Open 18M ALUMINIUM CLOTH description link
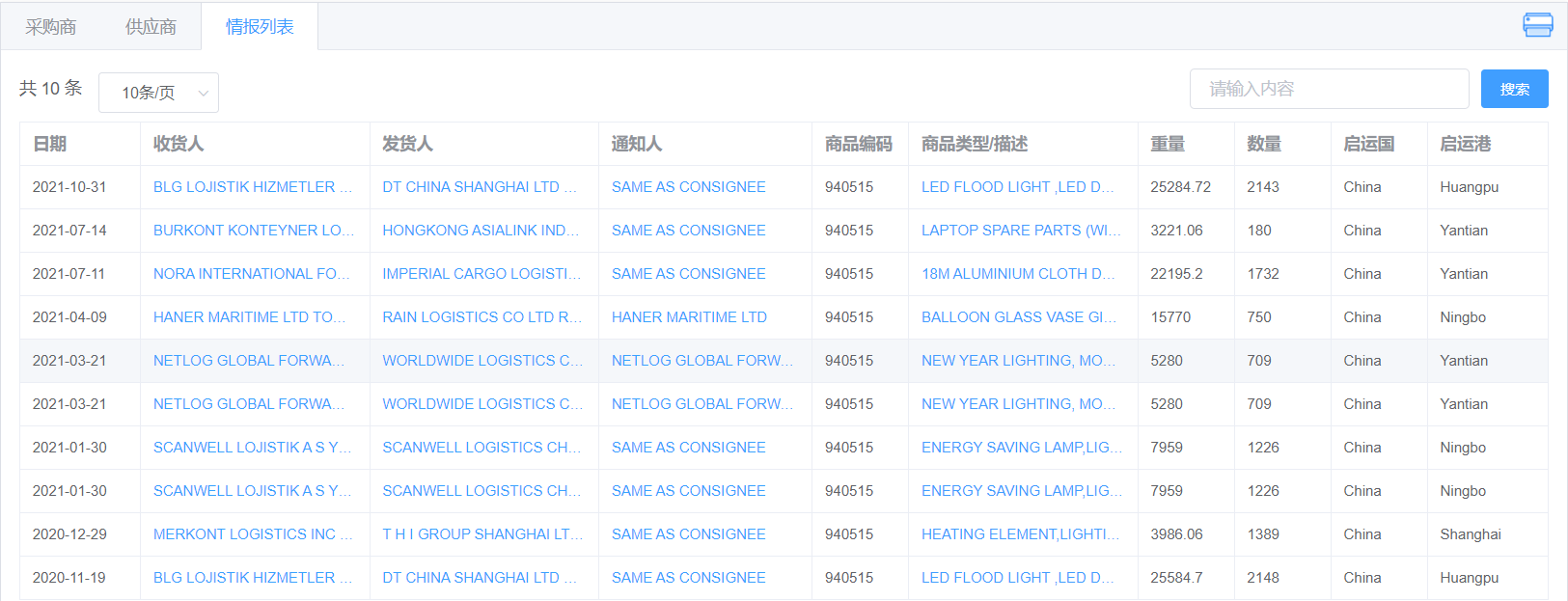1568x601 pixels. (1018, 274)
